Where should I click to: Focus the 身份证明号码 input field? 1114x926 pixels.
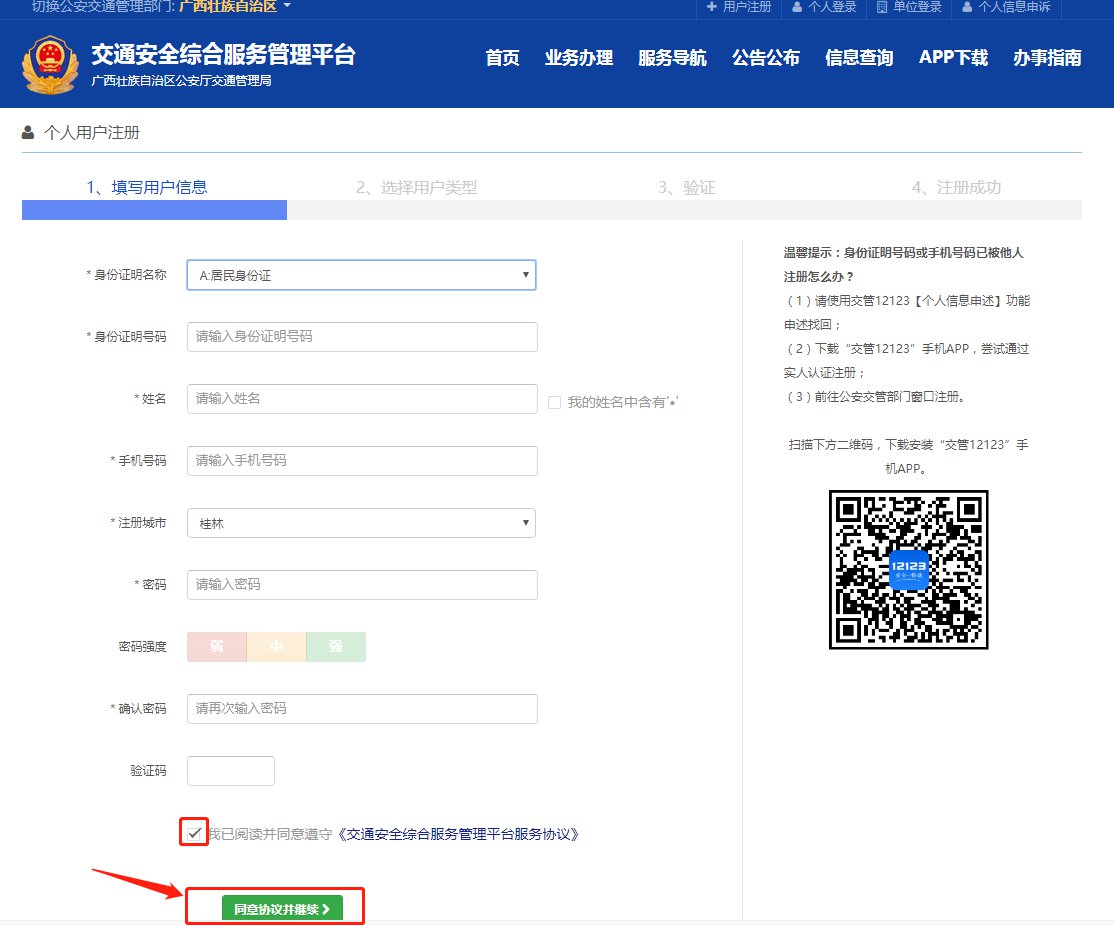pyautogui.click(x=362, y=337)
